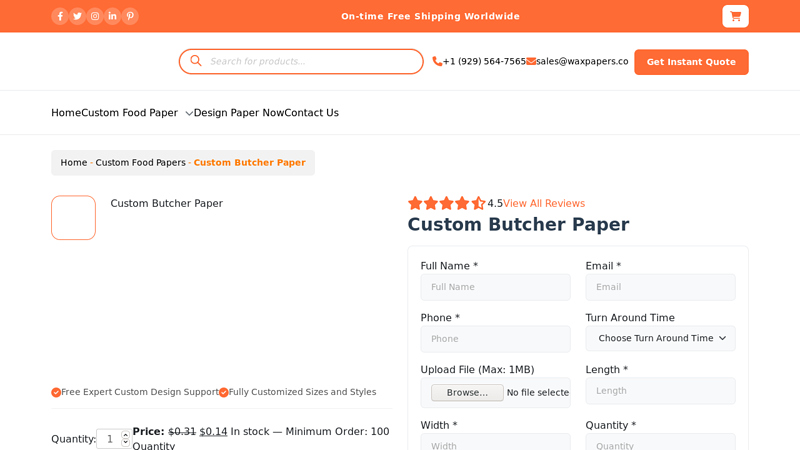Viewport: 800px width, 450px height.
Task: Select the product thumbnail image
Action: click(73, 218)
